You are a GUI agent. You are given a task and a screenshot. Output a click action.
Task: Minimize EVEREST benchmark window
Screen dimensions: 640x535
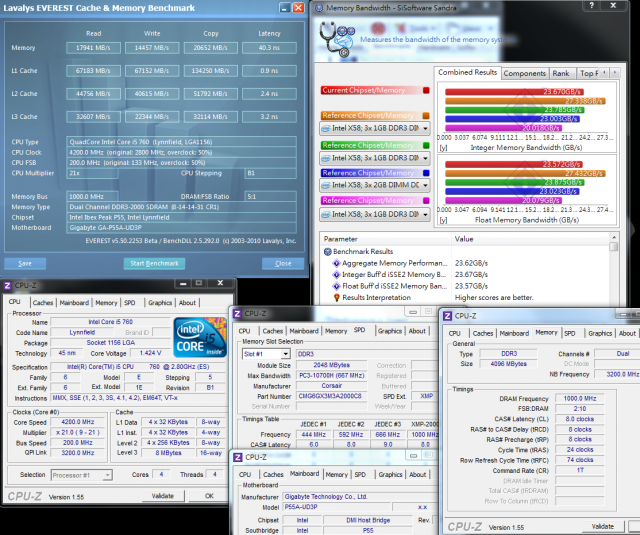pos(285,7)
